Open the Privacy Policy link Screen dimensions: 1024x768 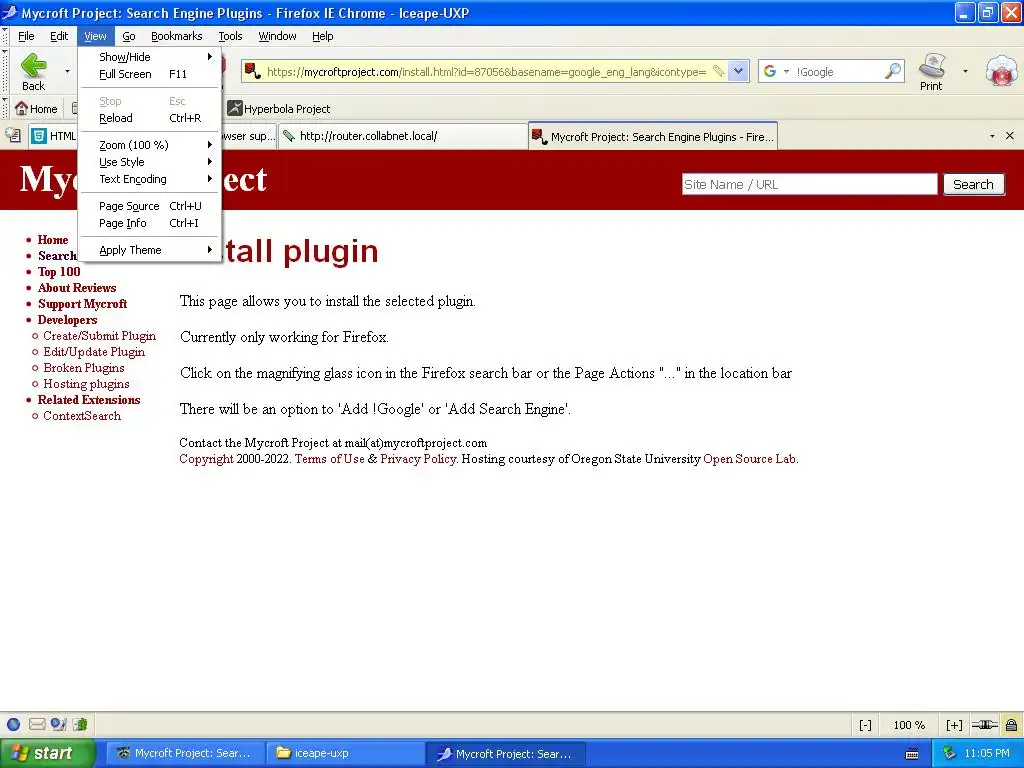point(418,458)
